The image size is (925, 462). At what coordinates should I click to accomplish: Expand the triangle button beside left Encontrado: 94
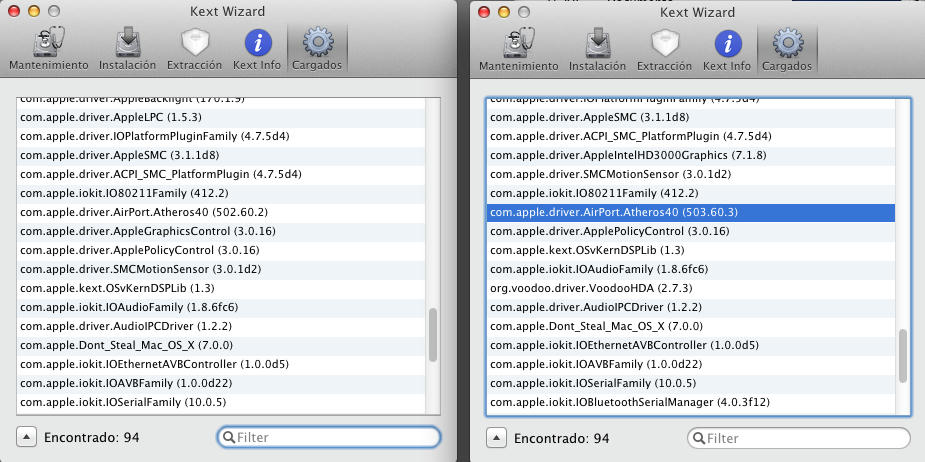pyautogui.click(x=26, y=437)
